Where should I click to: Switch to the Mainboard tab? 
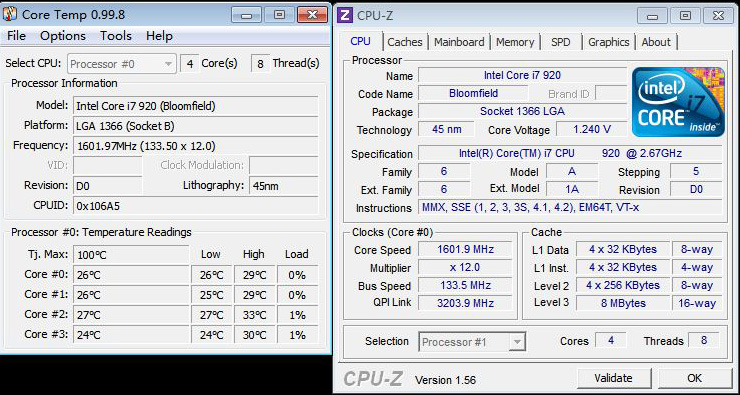459,42
